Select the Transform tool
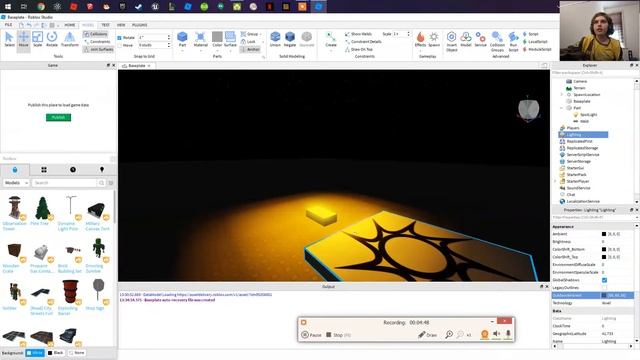Image resolution: width=640 pixels, height=360 pixels. point(70,39)
